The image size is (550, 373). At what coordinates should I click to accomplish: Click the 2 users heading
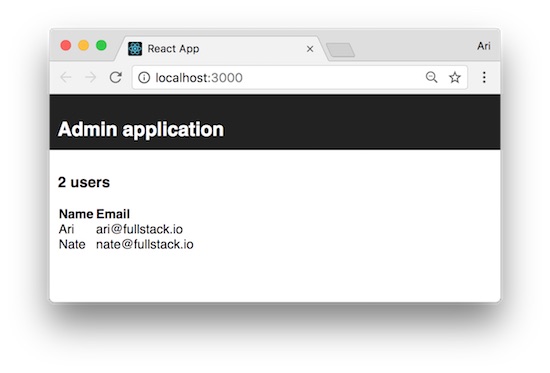[x=84, y=182]
